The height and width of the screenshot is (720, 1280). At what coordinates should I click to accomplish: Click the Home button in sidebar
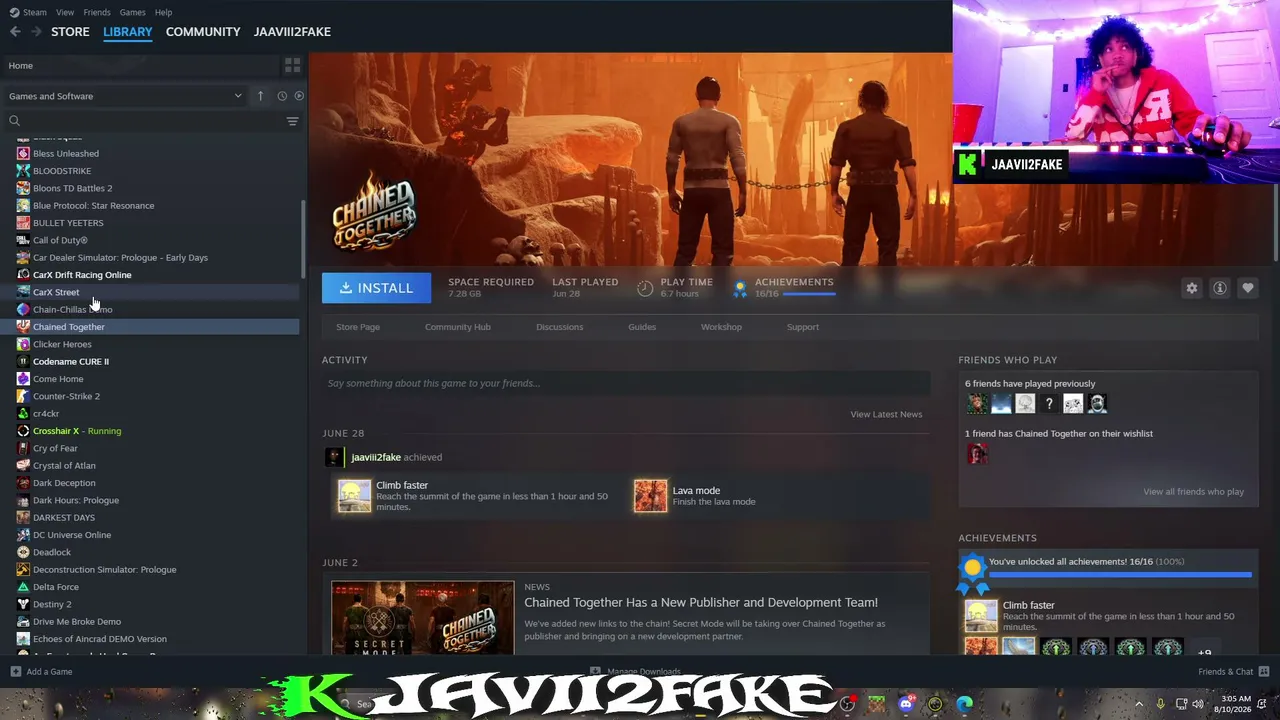(x=140, y=65)
